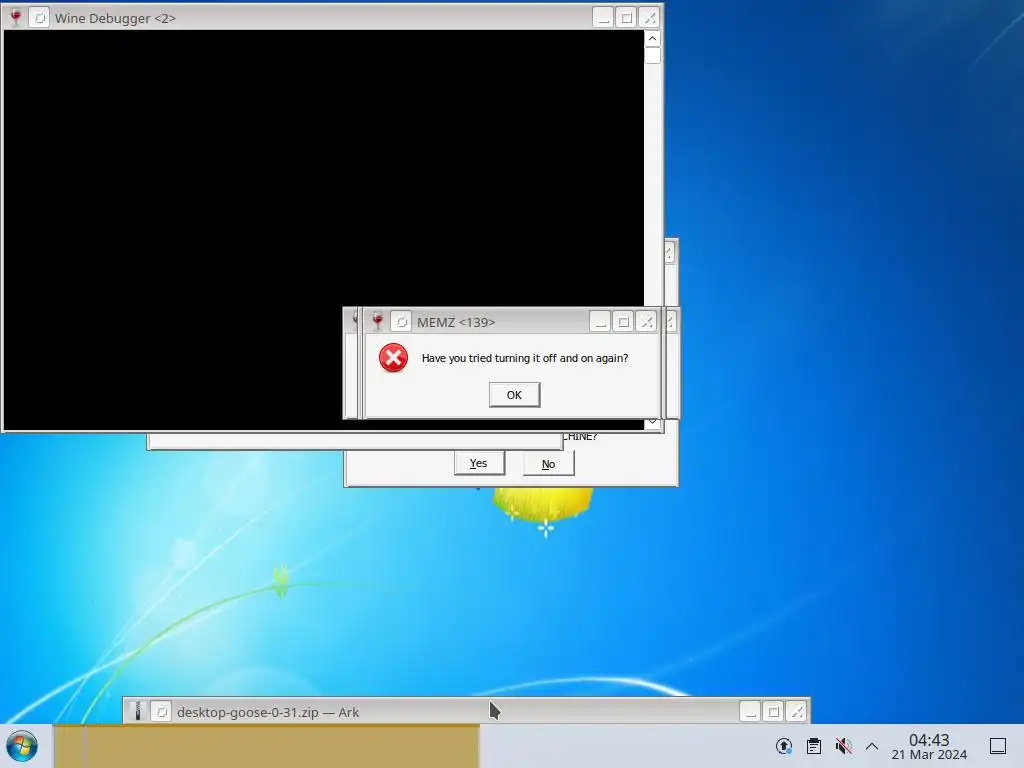The width and height of the screenshot is (1024, 768).
Task: Click OK in the MEMZ <139> dialog
Action: click(515, 395)
